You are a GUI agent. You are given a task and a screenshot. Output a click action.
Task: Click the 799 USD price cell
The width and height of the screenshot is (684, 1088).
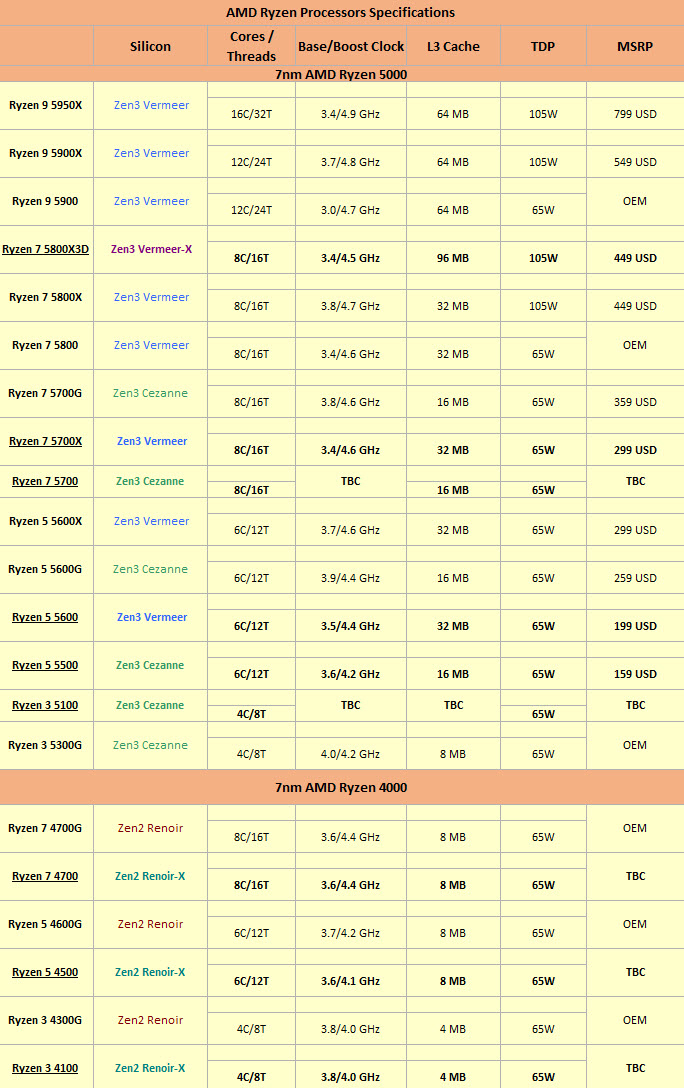click(635, 114)
